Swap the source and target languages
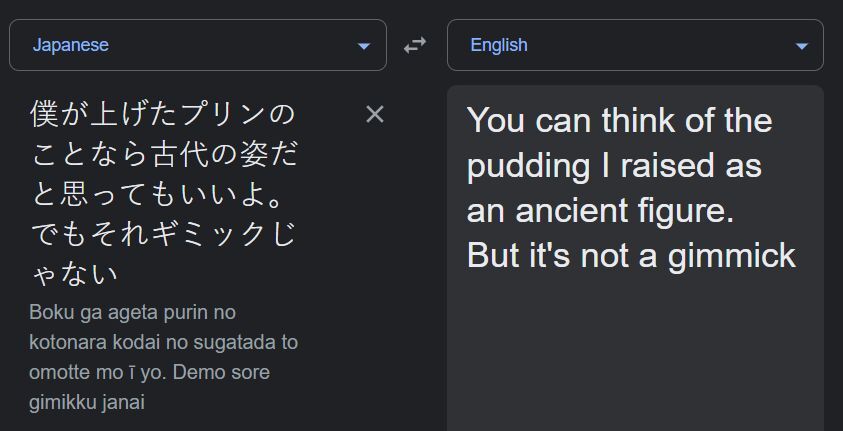843x431 pixels. (414, 46)
